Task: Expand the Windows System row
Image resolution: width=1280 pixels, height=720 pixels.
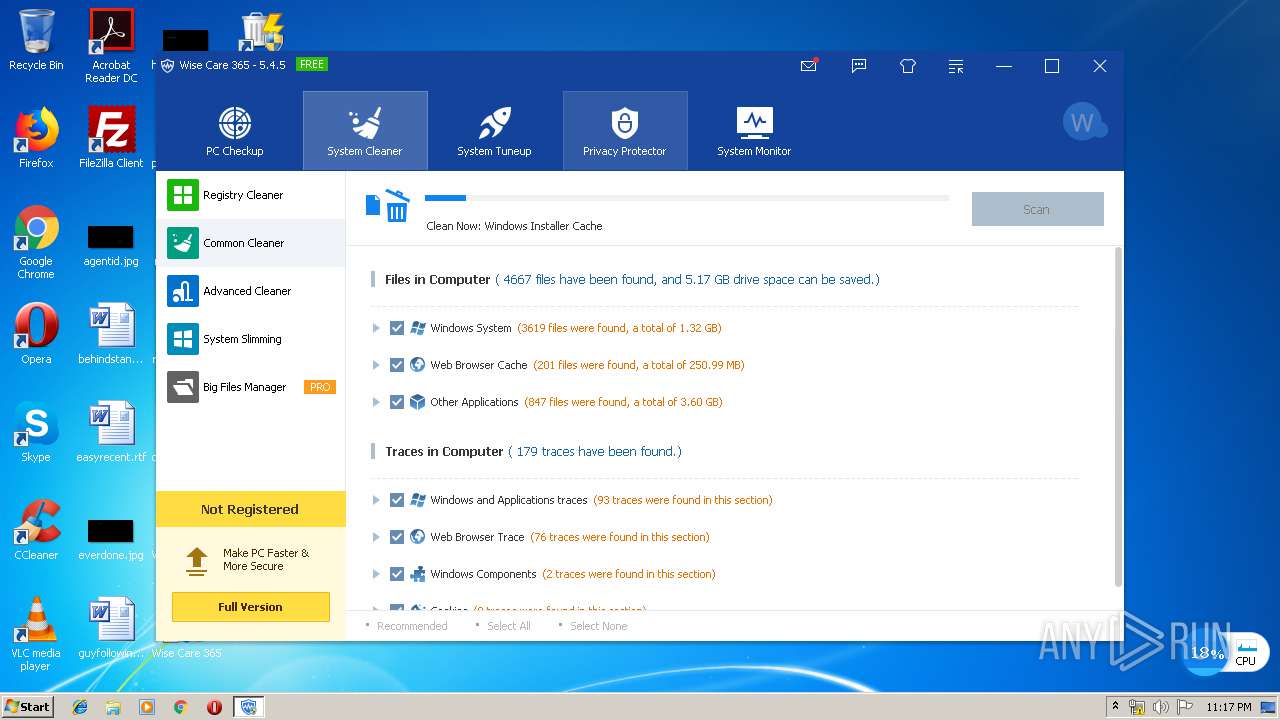Action: coord(376,328)
